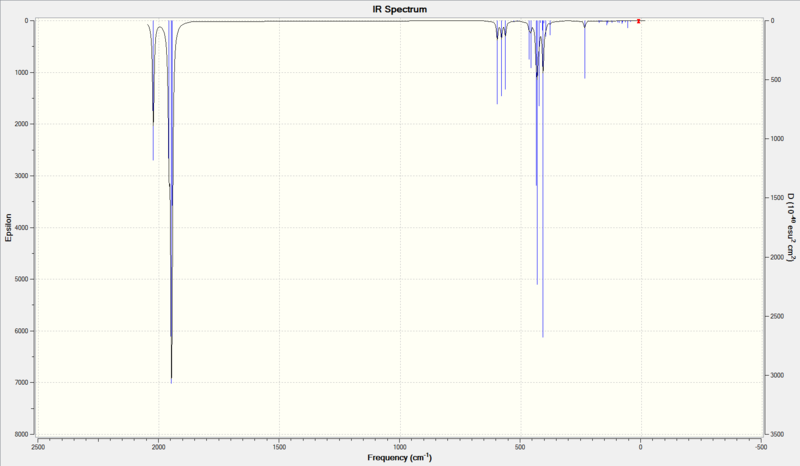The width and height of the screenshot is (800, 466).
Task: Click the peak line near 590 cm-1
Action: pyautogui.click(x=497, y=62)
